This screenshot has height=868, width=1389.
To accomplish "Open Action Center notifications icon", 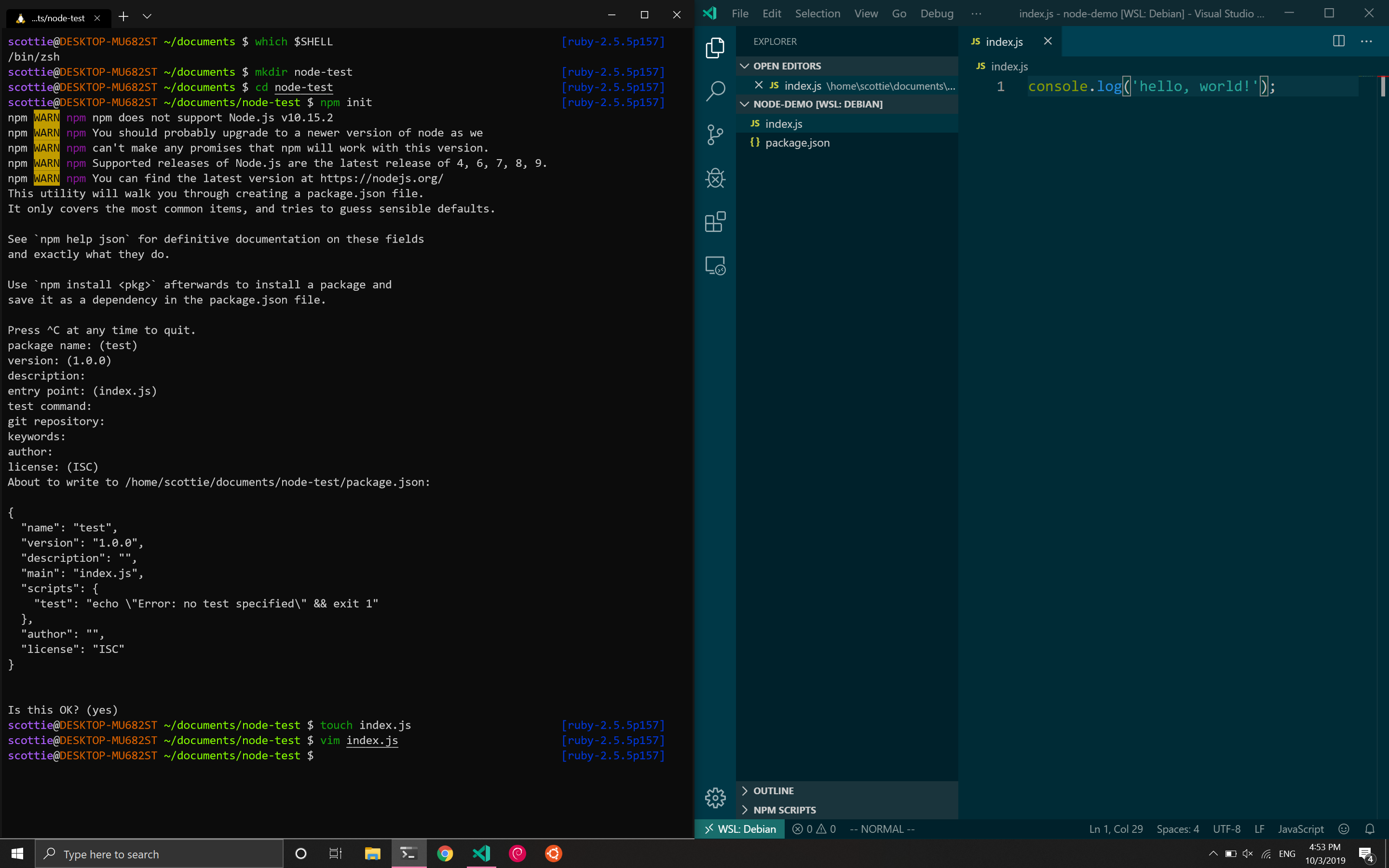I will pos(1366,854).
